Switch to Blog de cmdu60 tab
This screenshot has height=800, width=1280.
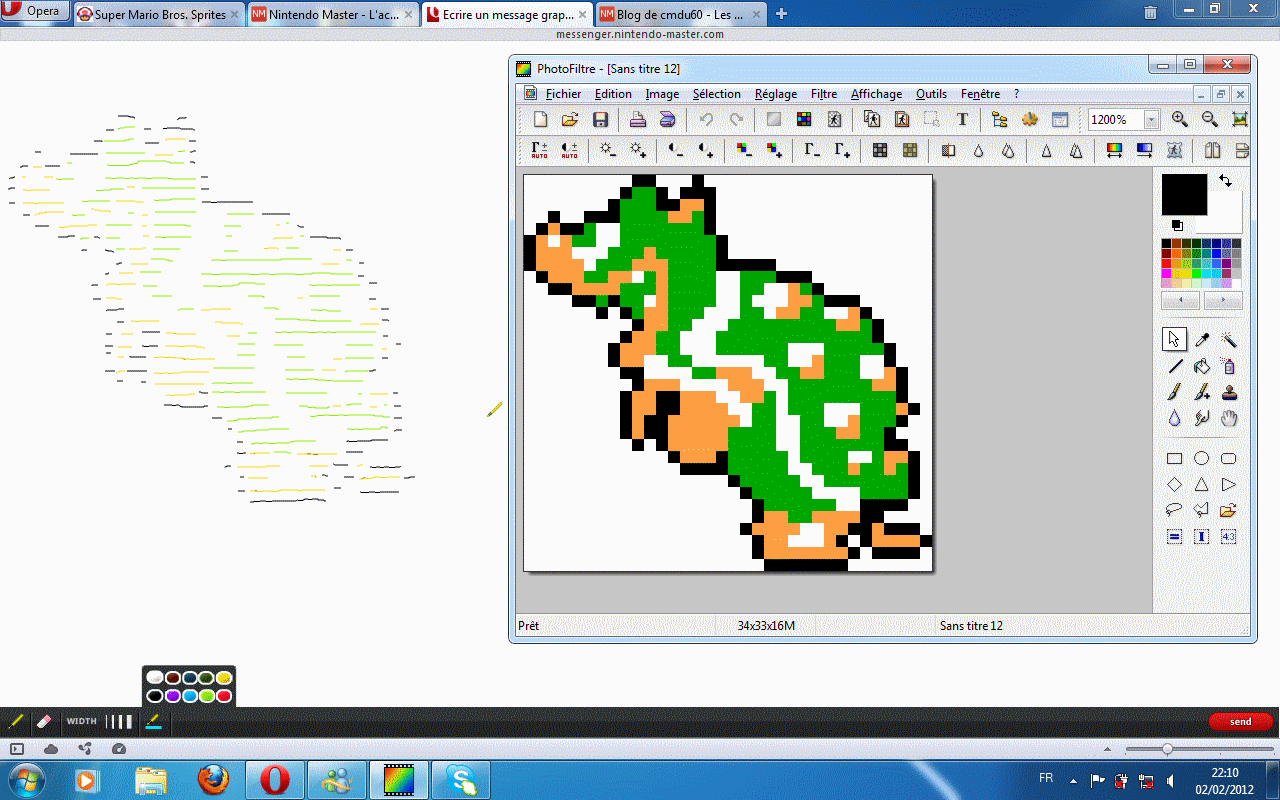(x=681, y=14)
